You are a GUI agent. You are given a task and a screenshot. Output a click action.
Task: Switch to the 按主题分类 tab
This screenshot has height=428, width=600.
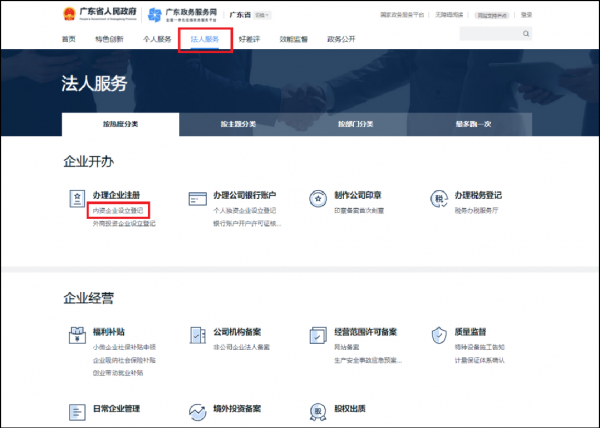click(x=238, y=124)
